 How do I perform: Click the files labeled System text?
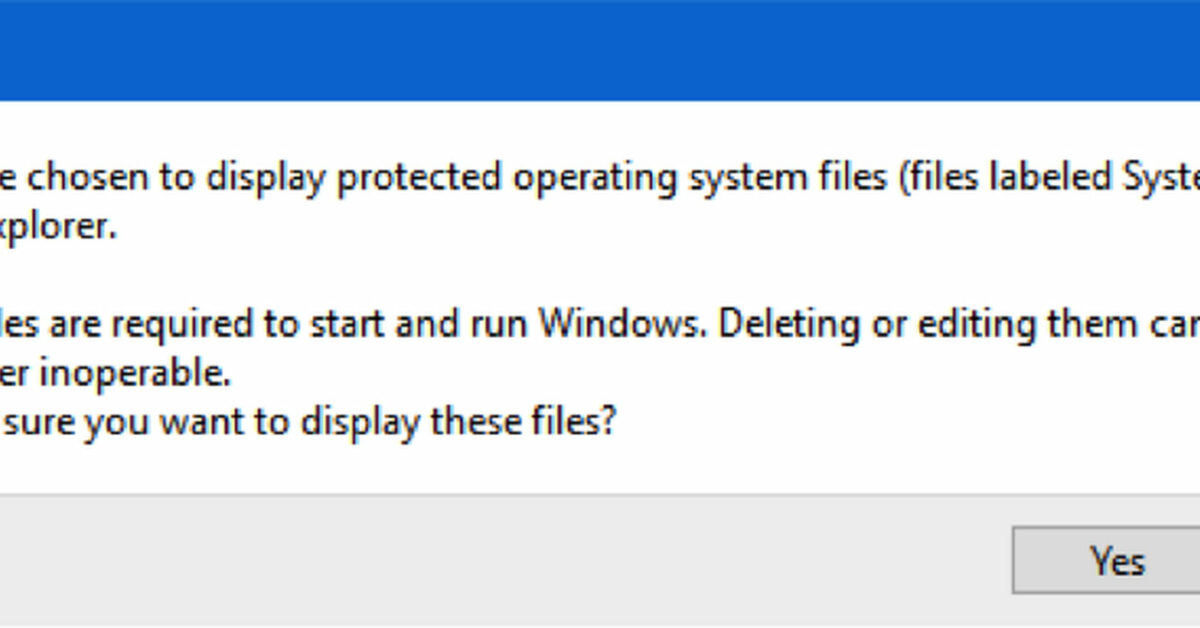(x=1050, y=176)
